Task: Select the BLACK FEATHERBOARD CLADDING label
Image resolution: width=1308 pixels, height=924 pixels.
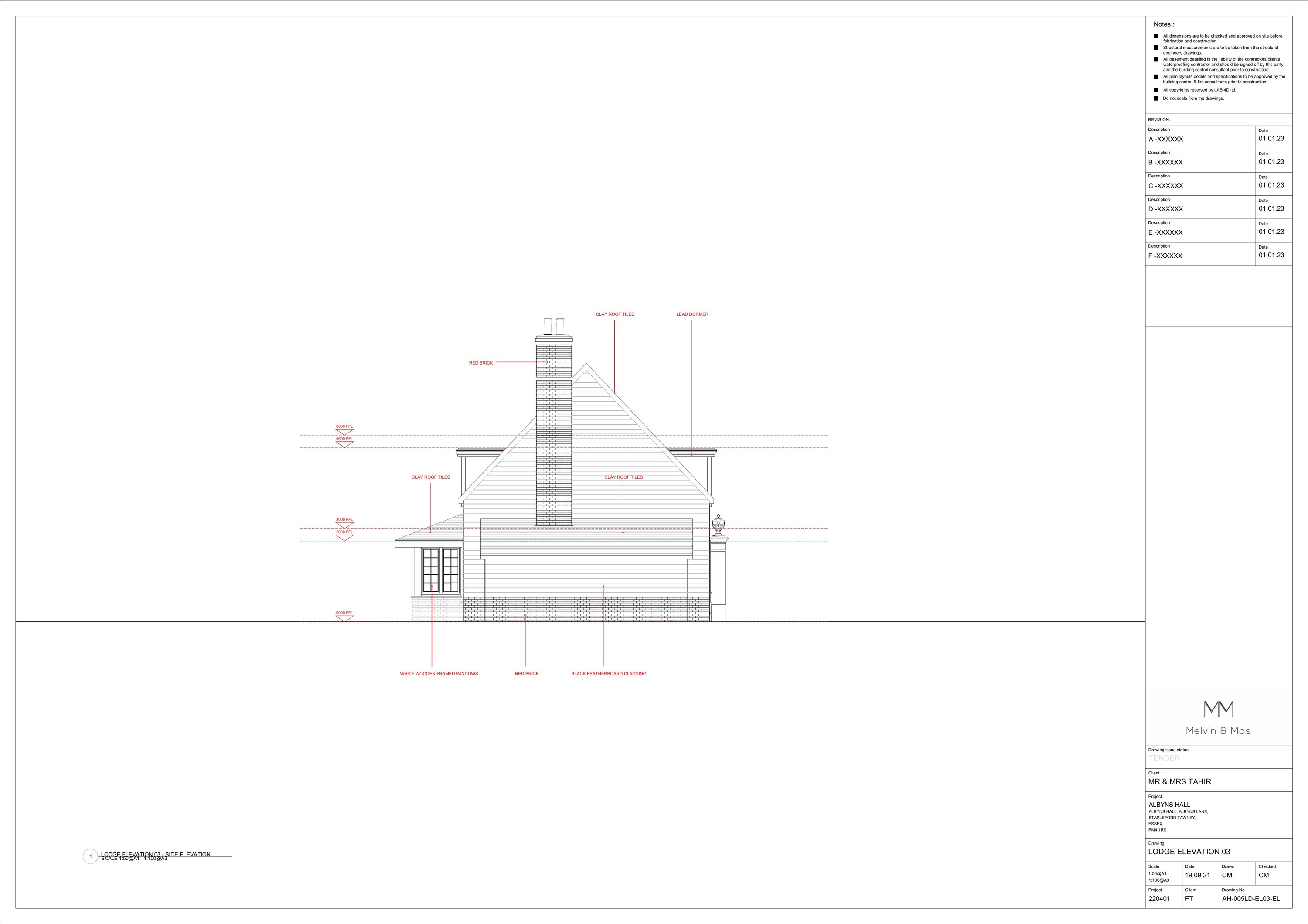Action: point(608,674)
